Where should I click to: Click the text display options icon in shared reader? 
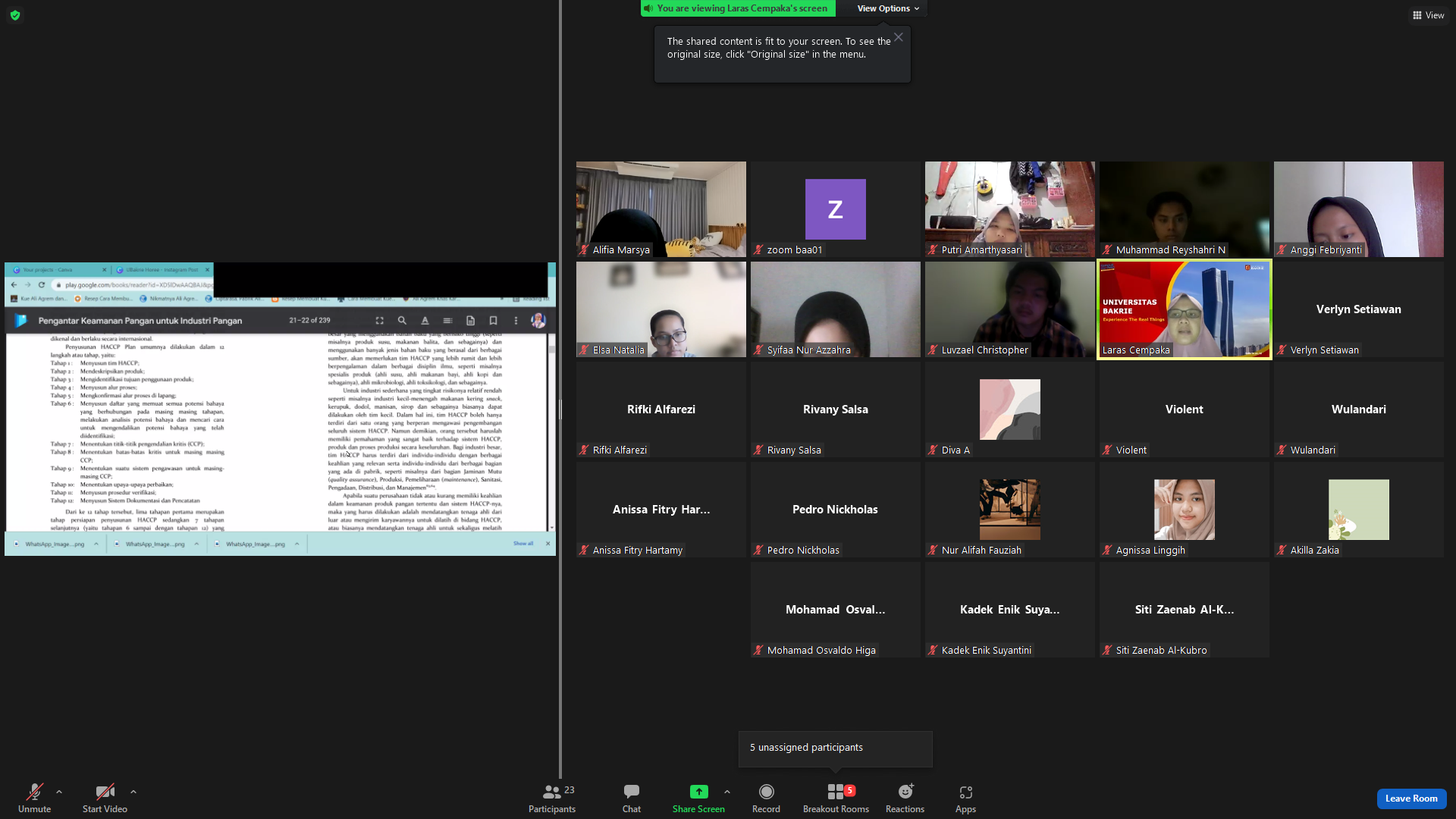pos(425,321)
